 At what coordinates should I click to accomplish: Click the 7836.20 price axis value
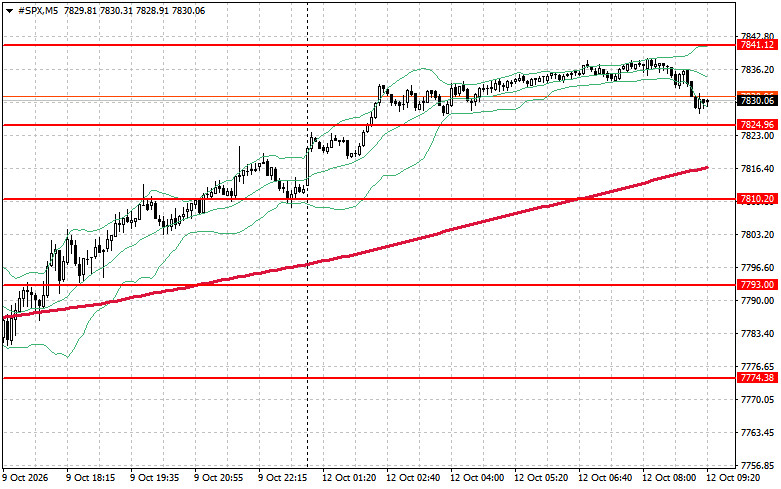[x=757, y=70]
